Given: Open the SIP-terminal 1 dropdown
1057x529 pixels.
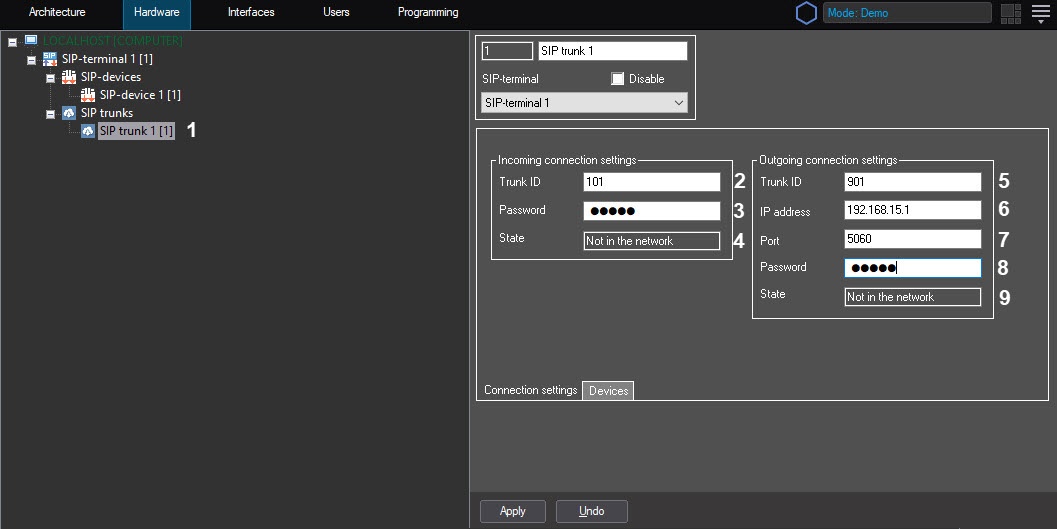Looking at the screenshot, I should [583, 103].
